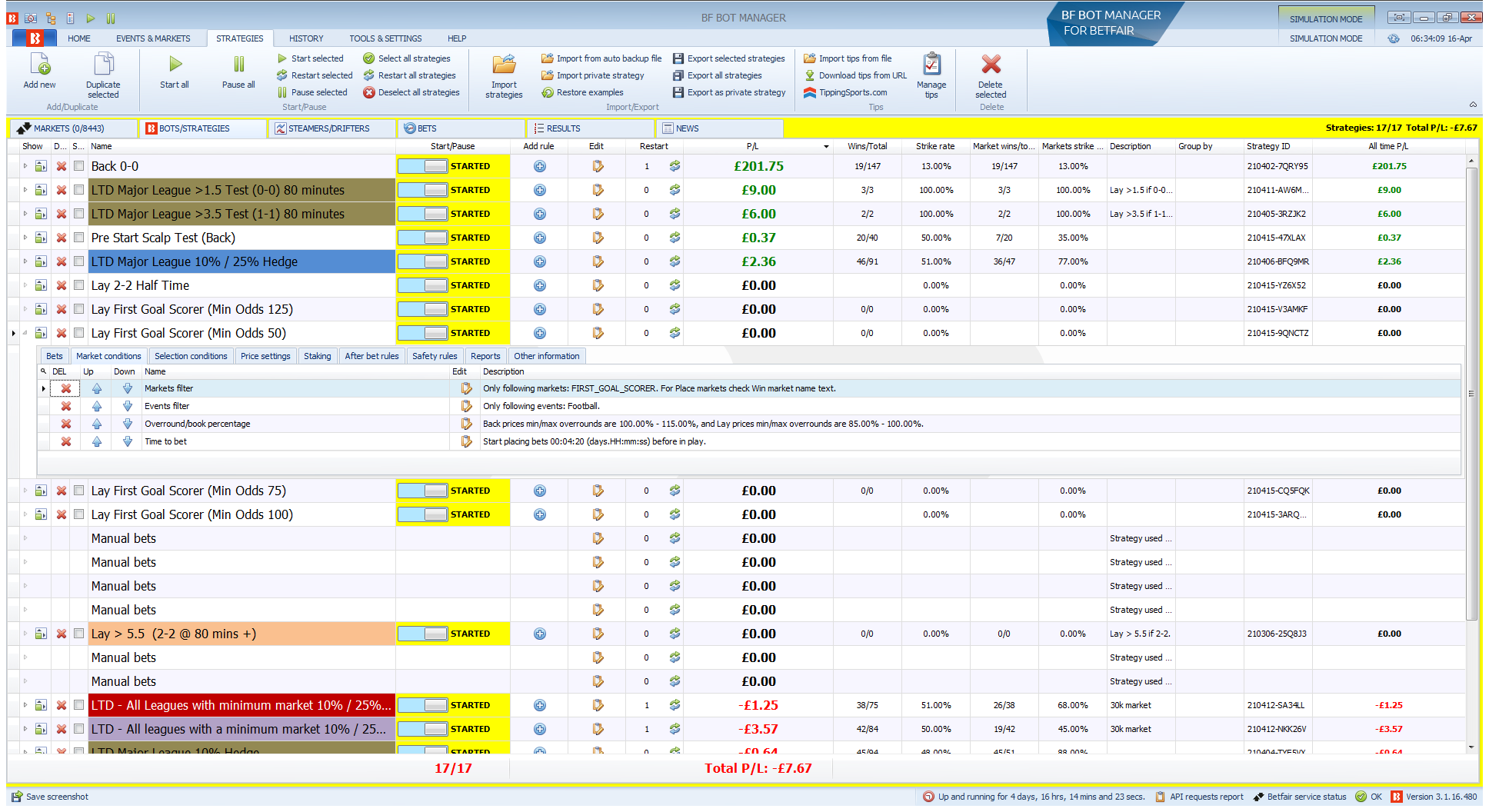1489x812 pixels.
Task: Click vertical scrollbar of strategies list
Action: tap(1471, 392)
